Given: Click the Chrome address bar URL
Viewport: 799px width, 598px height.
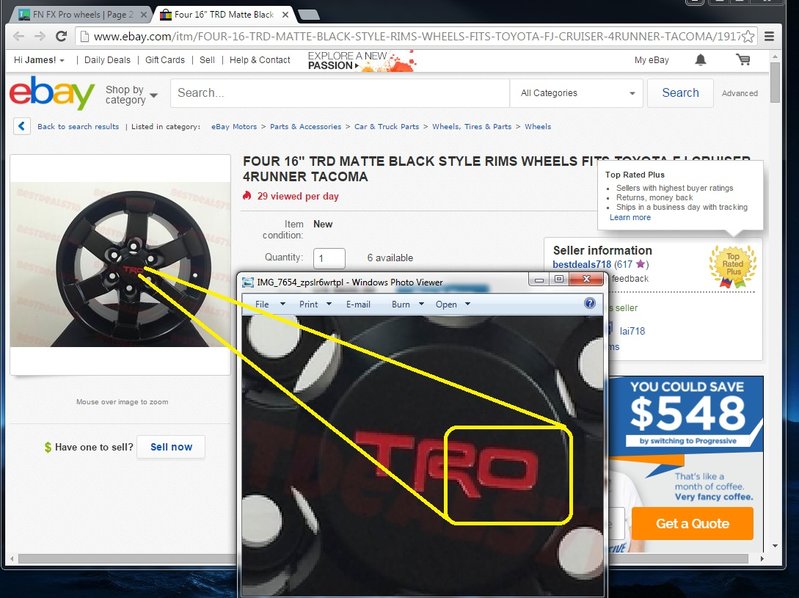Looking at the screenshot, I should pyautogui.click(x=416, y=36).
